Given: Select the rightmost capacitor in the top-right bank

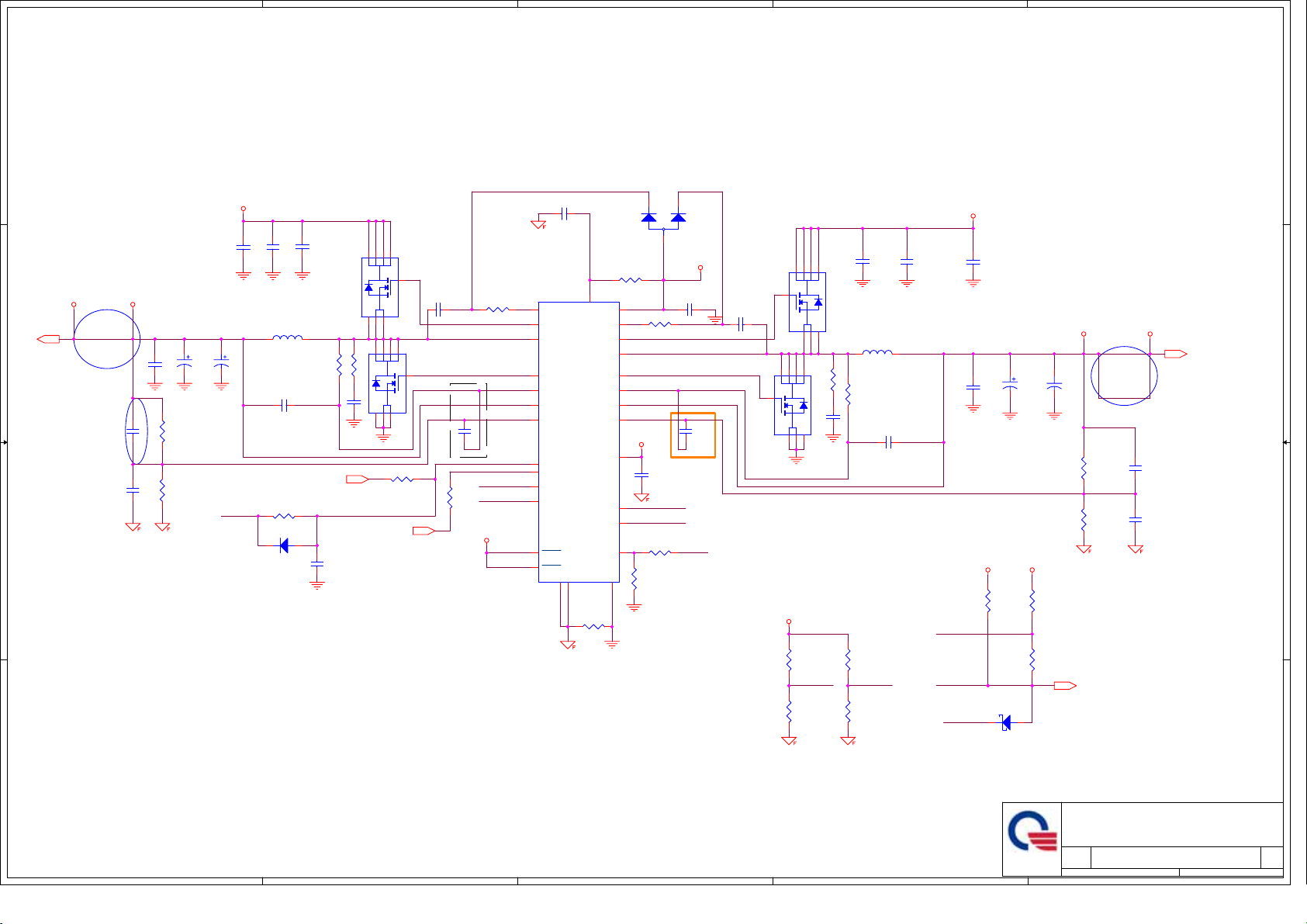Looking at the screenshot, I should [x=973, y=262].
